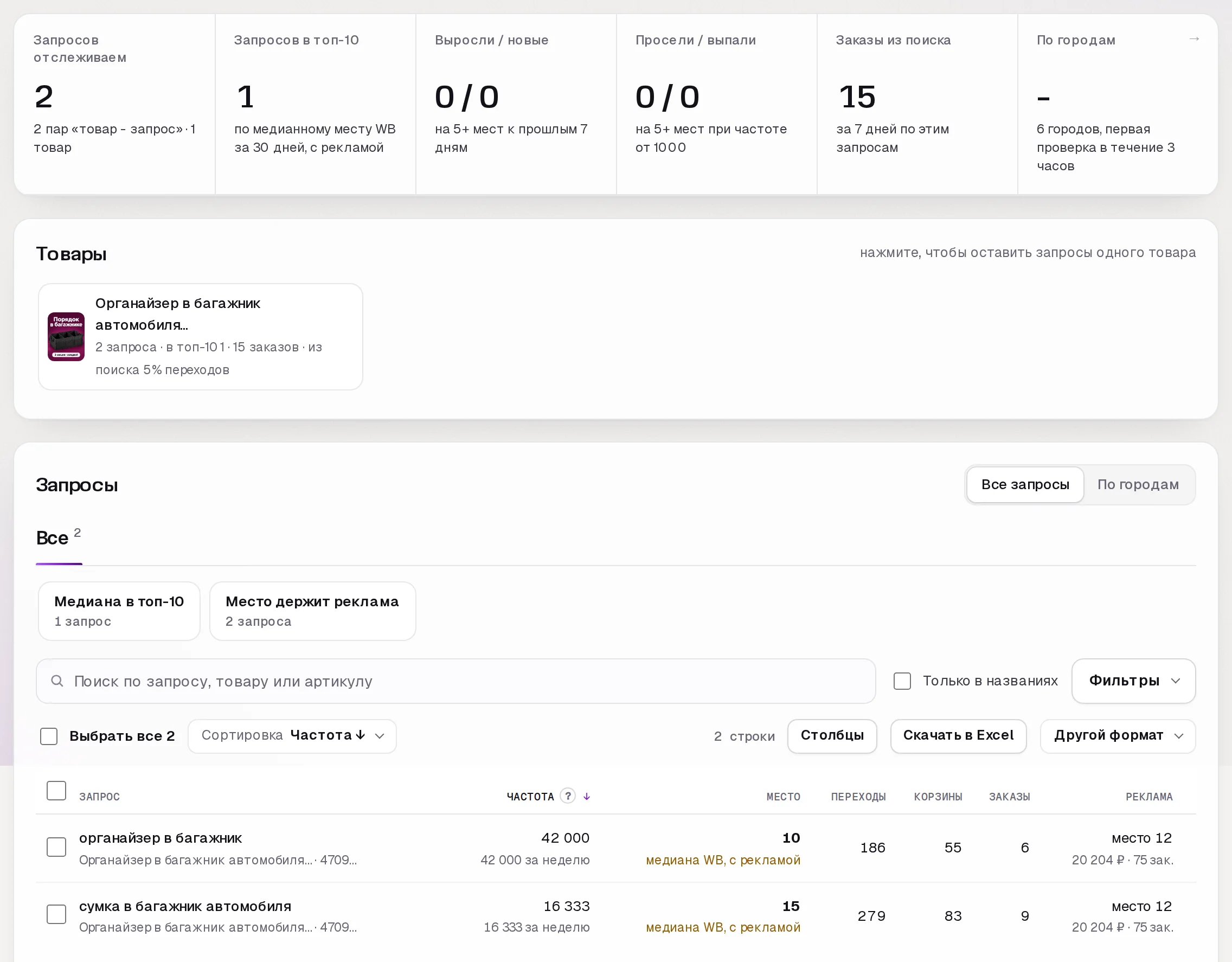
Task: Select the органайзер в багажник row checkbox
Action: [x=56, y=847]
